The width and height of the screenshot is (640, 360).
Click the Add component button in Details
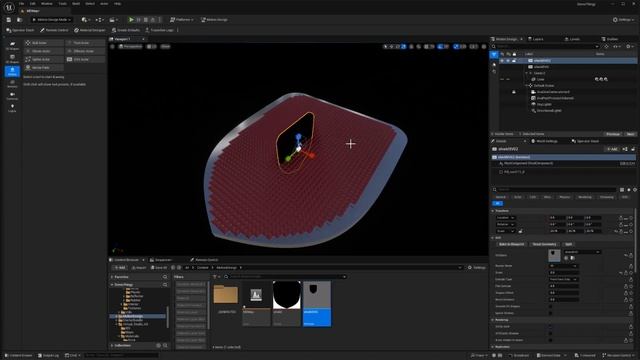612,149
